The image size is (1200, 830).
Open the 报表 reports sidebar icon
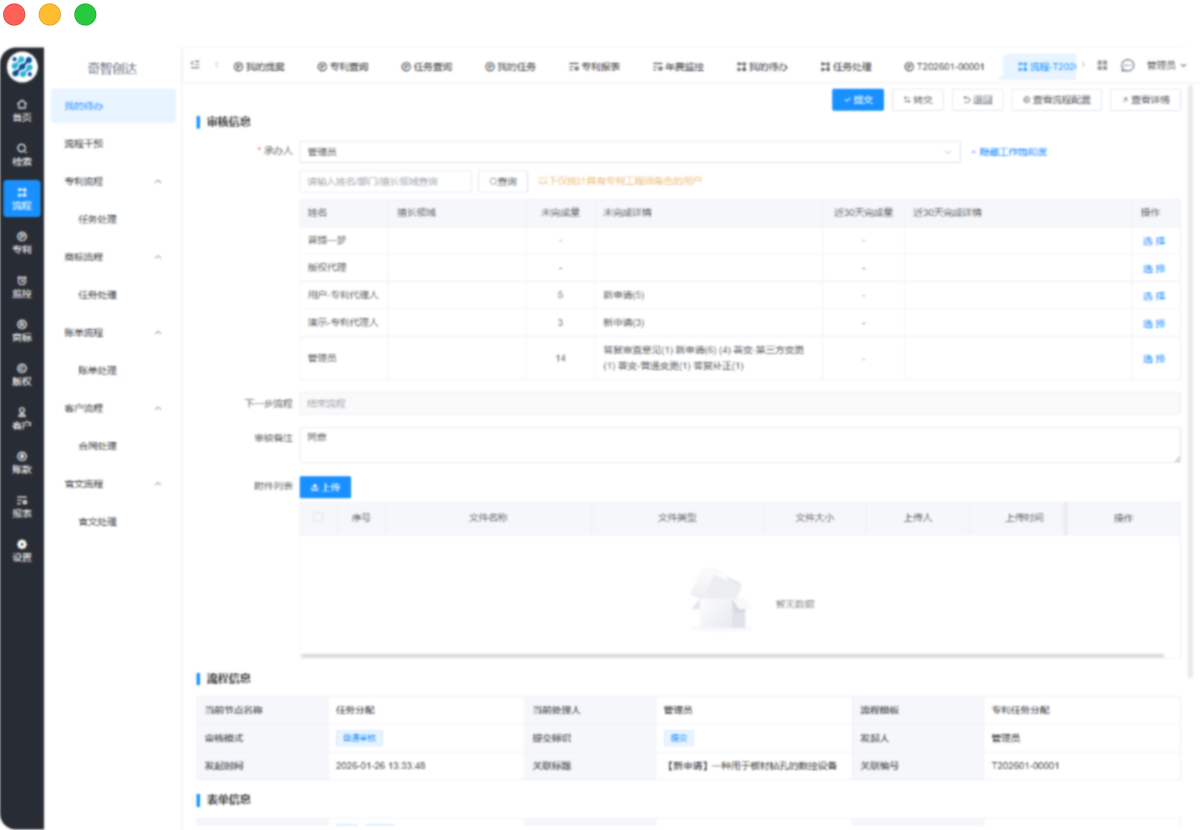[x=21, y=506]
